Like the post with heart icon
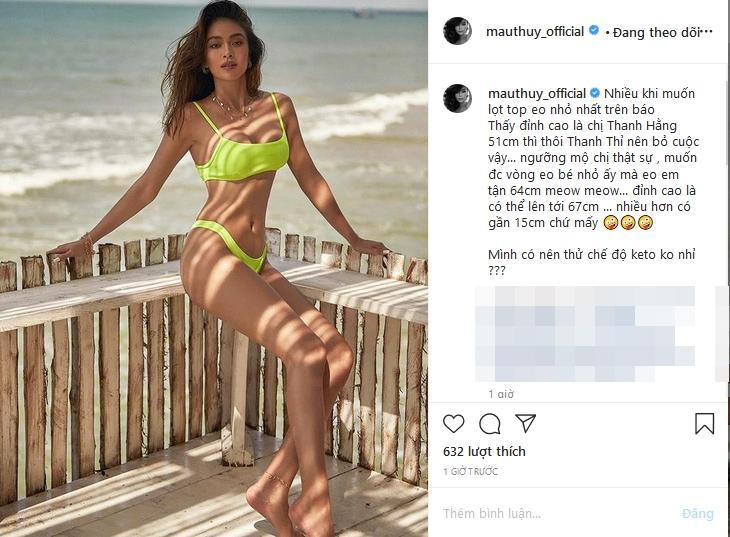 tap(453, 423)
